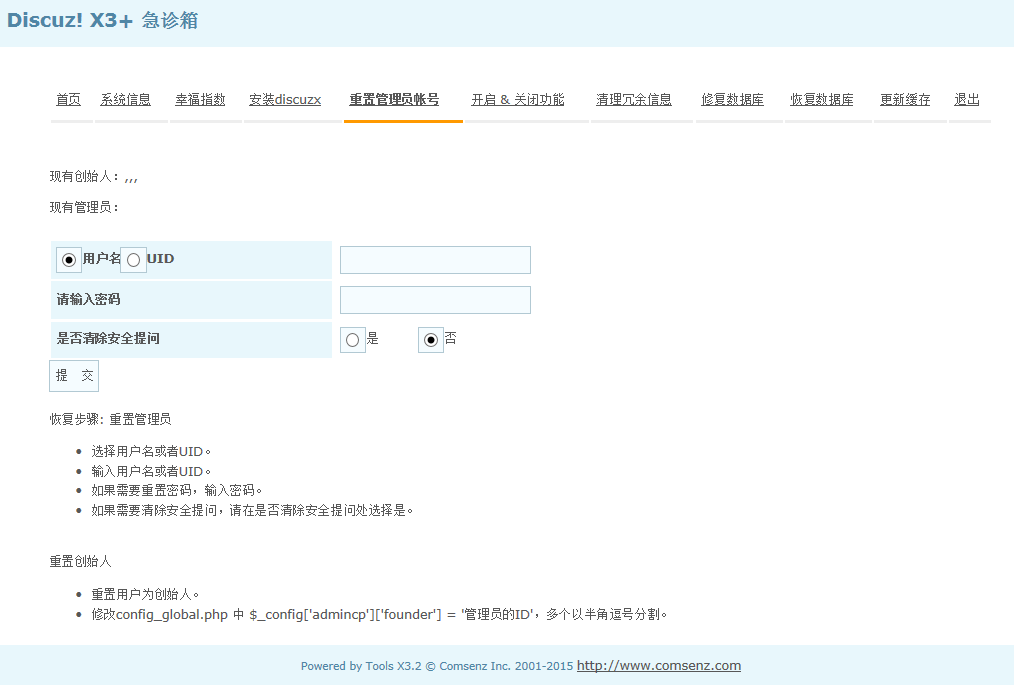
Task: Click the 恢复步骤: 重置管理员 heading
Action: click(111, 419)
